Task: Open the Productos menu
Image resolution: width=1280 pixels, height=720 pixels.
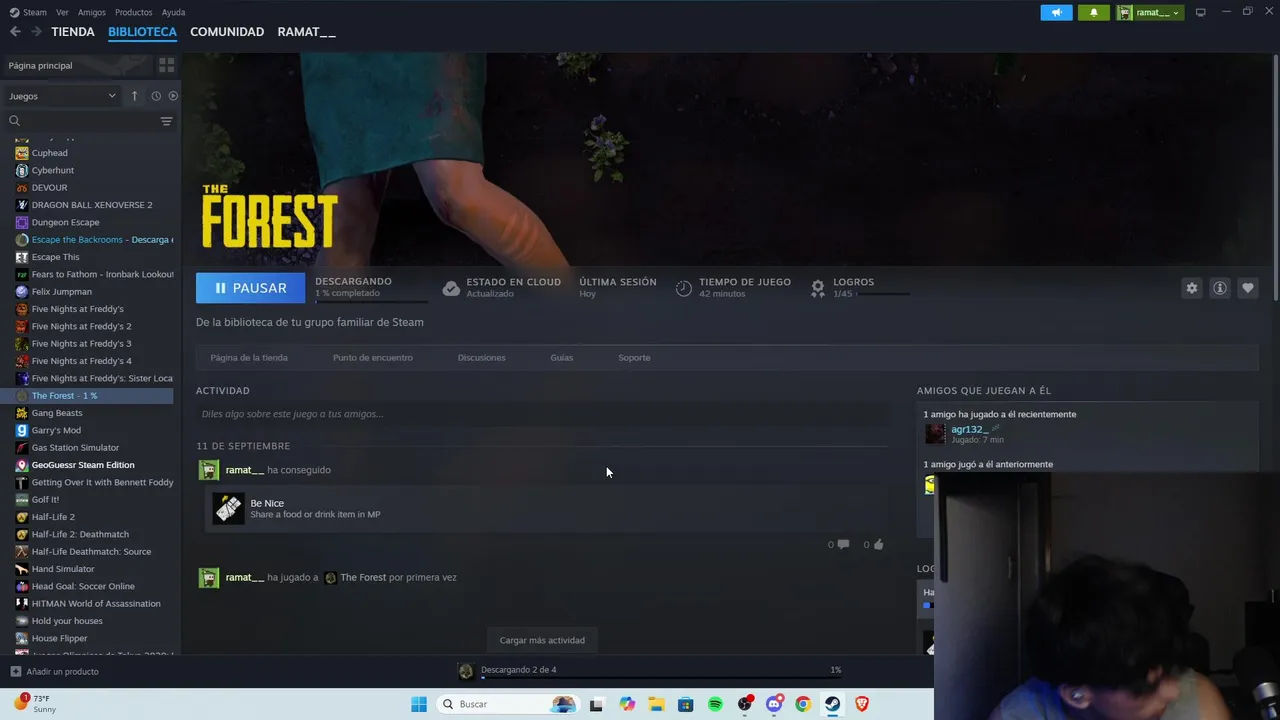Action: click(133, 12)
